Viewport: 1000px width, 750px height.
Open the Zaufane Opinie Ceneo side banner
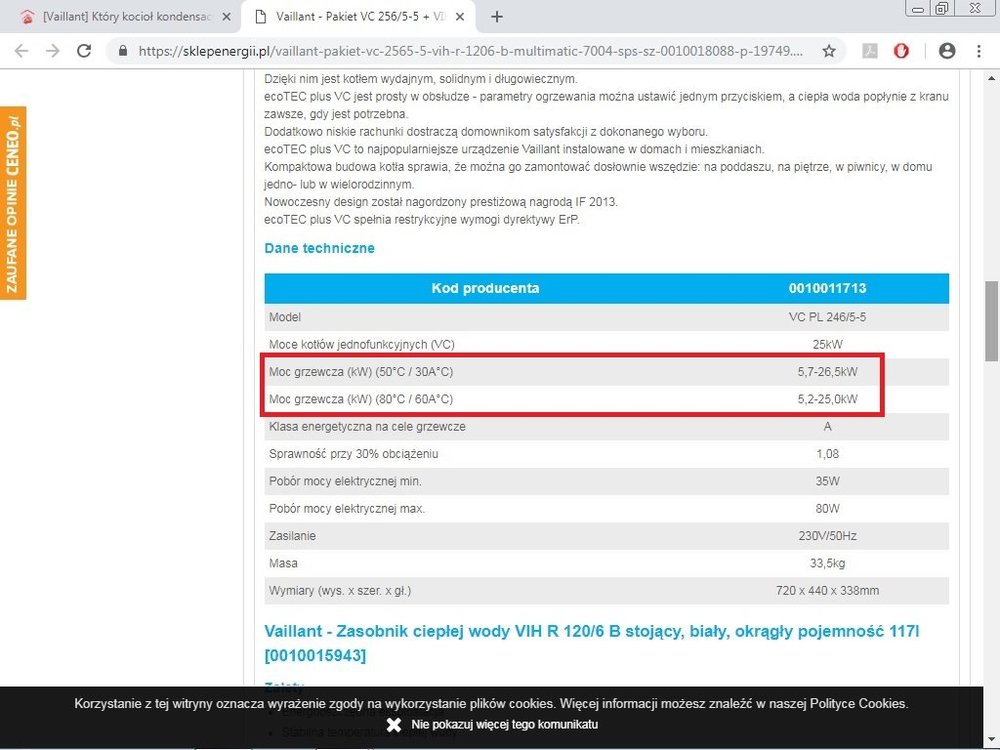coord(13,203)
